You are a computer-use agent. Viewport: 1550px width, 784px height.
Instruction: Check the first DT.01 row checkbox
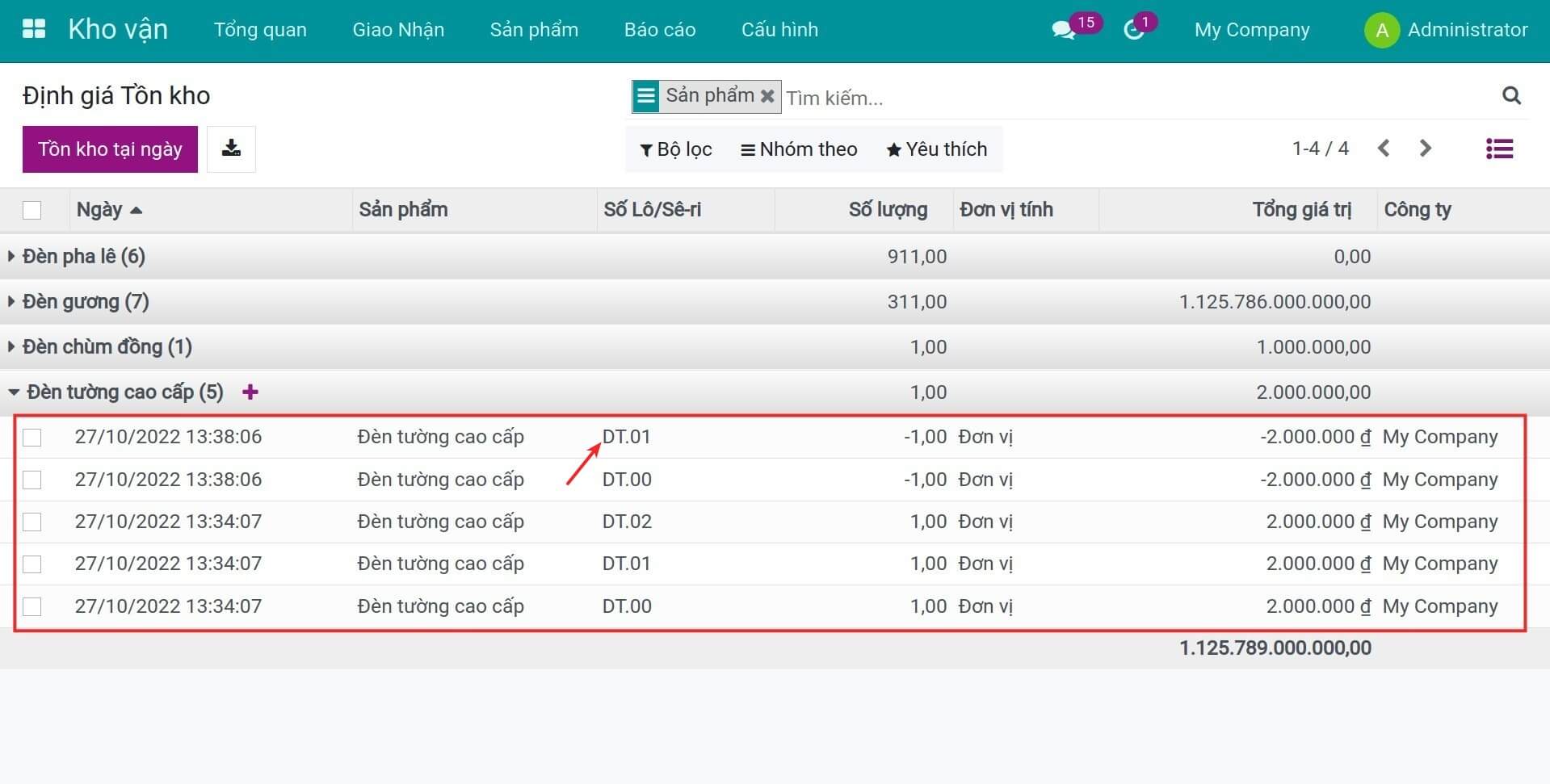pyautogui.click(x=32, y=438)
